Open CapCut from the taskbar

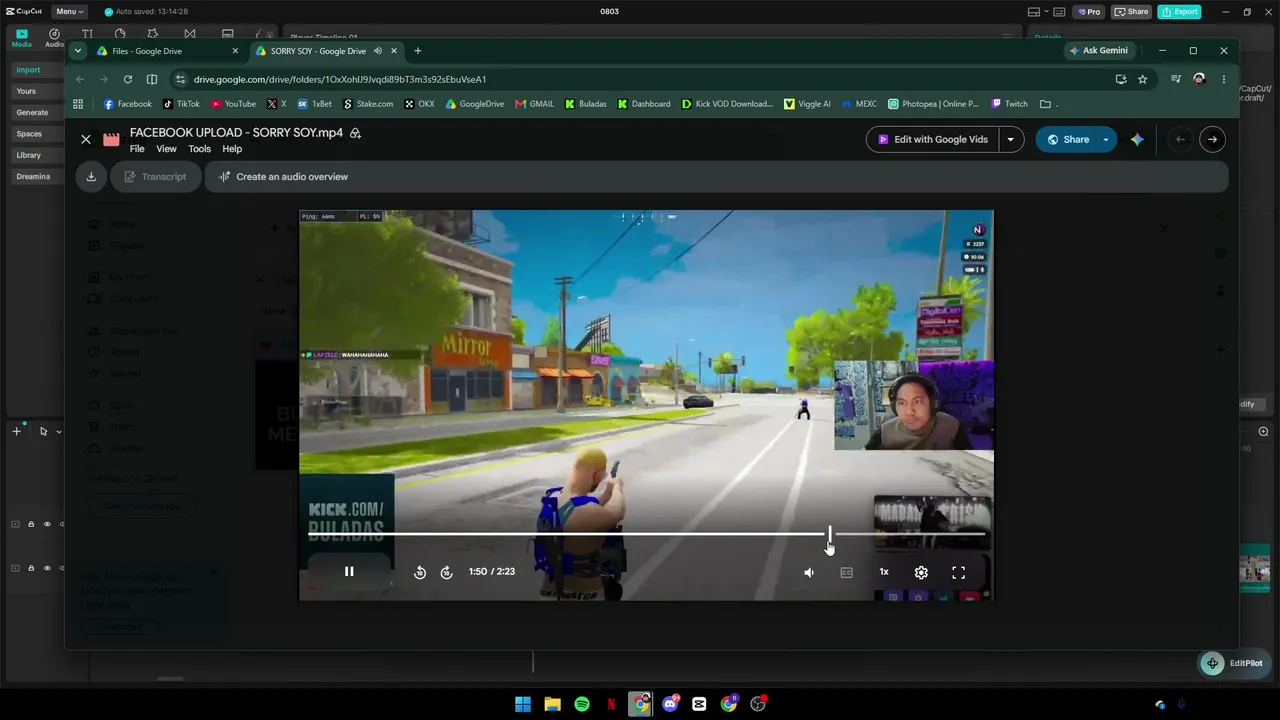point(699,704)
